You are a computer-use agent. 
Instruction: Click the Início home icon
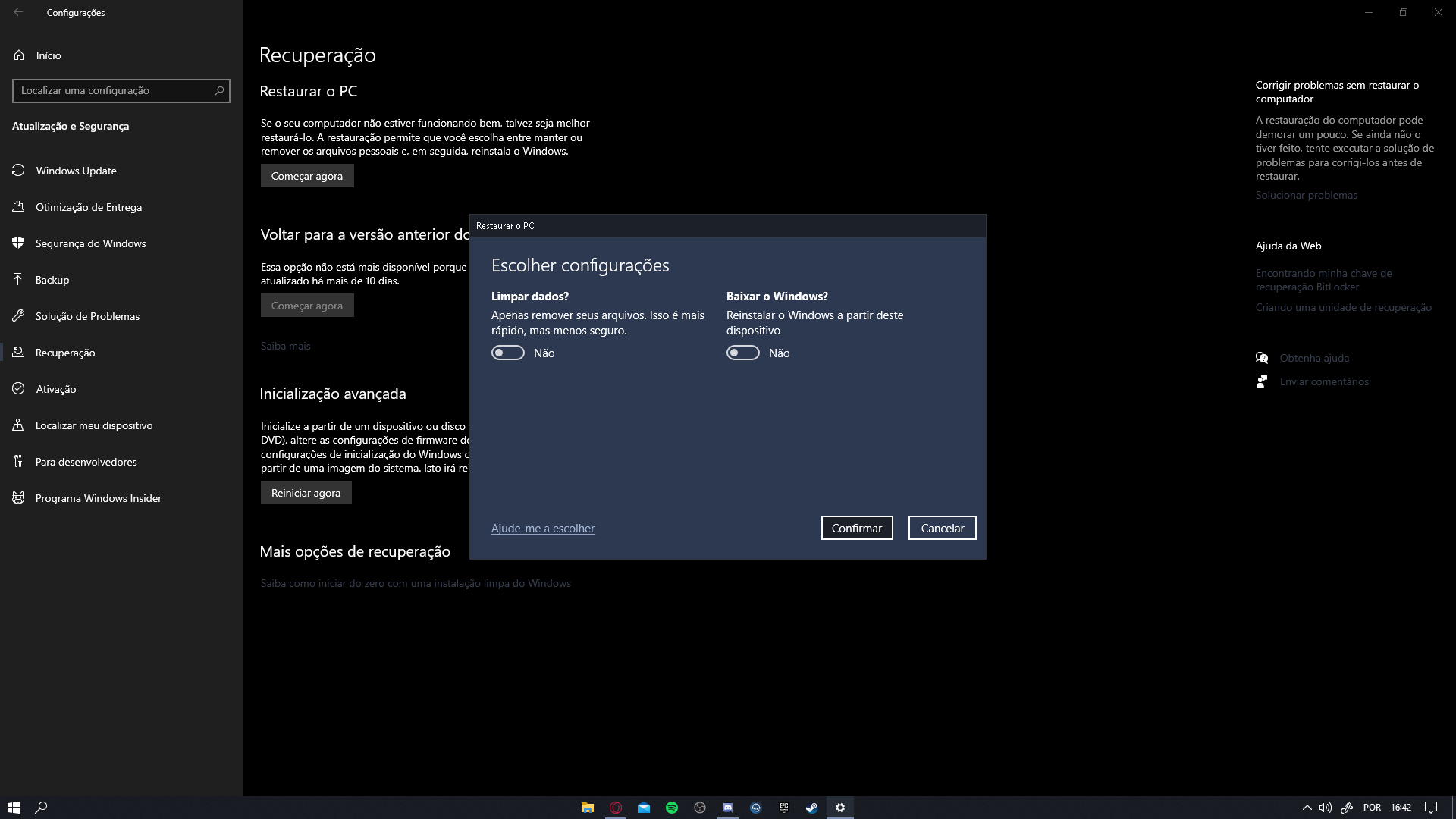click(19, 55)
